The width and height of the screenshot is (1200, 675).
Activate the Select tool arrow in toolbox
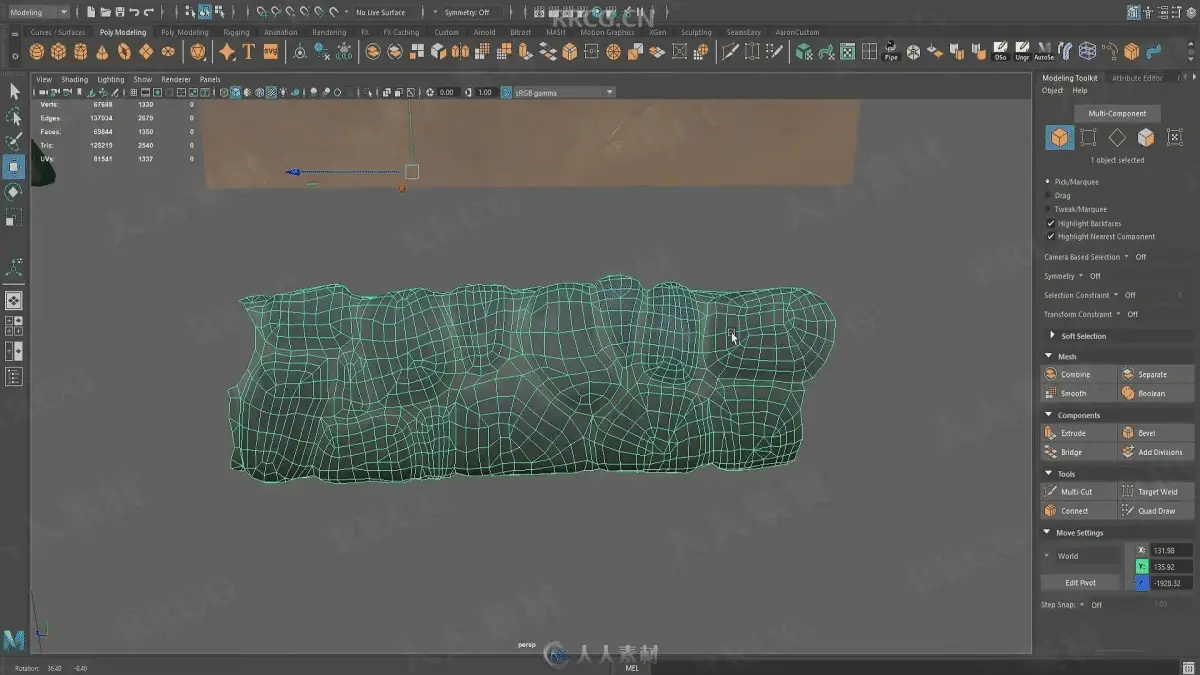tap(14, 92)
